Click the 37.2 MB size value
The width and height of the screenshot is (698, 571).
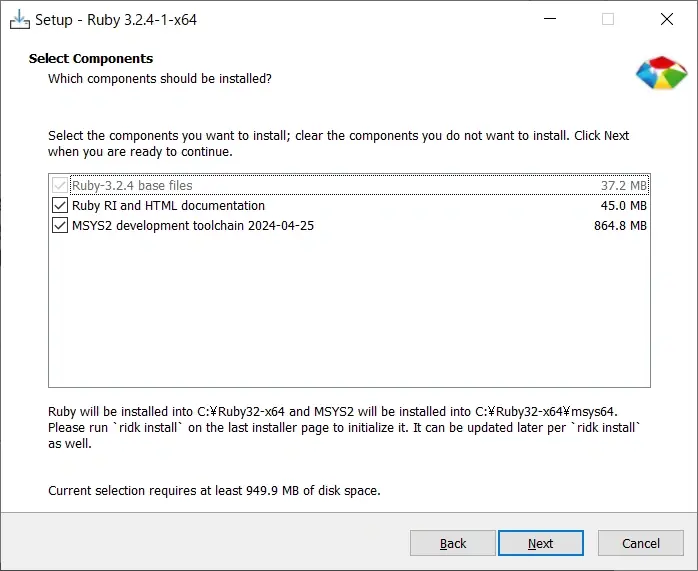pyautogui.click(x=624, y=186)
